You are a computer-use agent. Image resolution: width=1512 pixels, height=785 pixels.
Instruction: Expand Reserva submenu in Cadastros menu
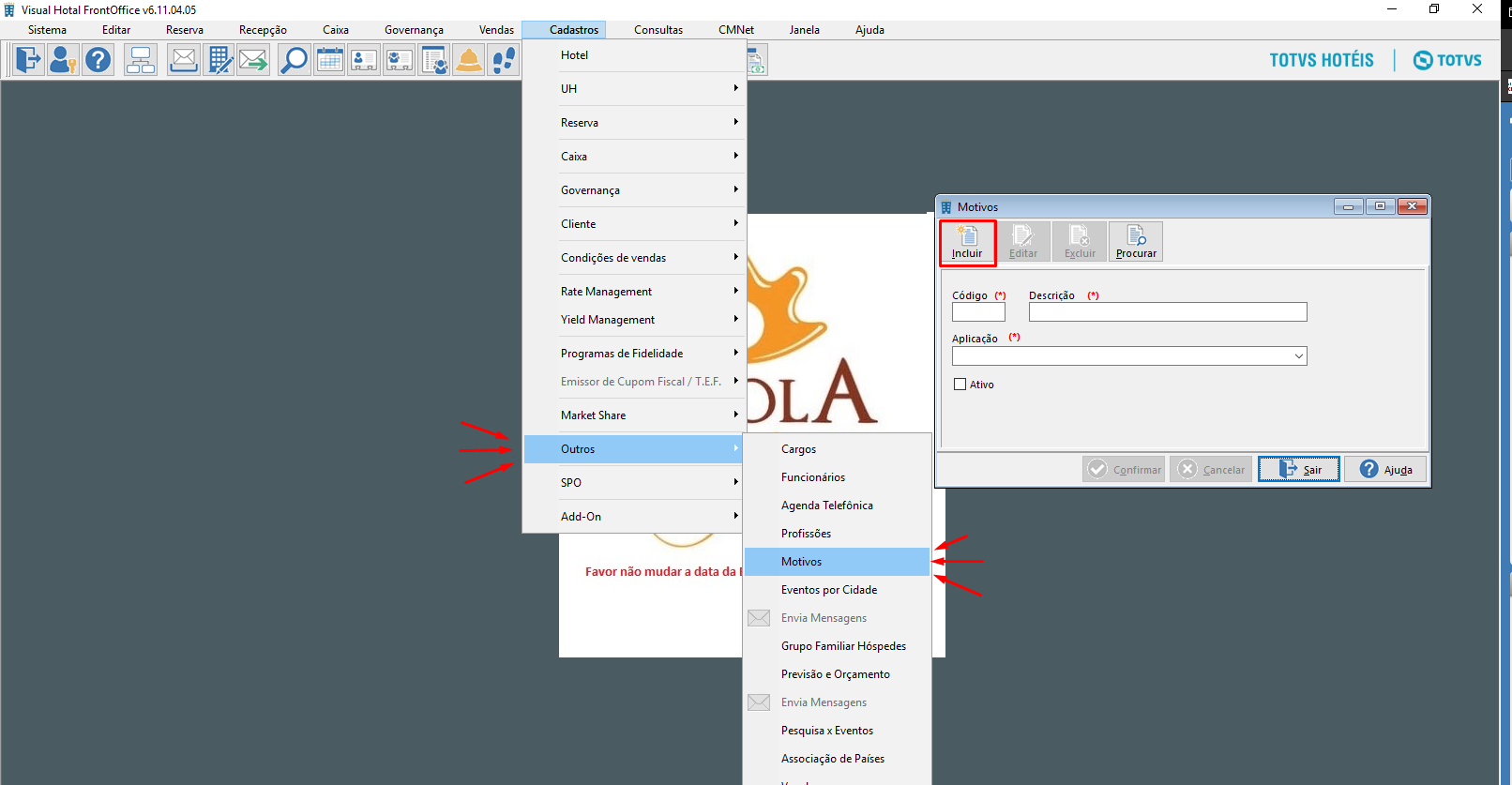click(634, 123)
